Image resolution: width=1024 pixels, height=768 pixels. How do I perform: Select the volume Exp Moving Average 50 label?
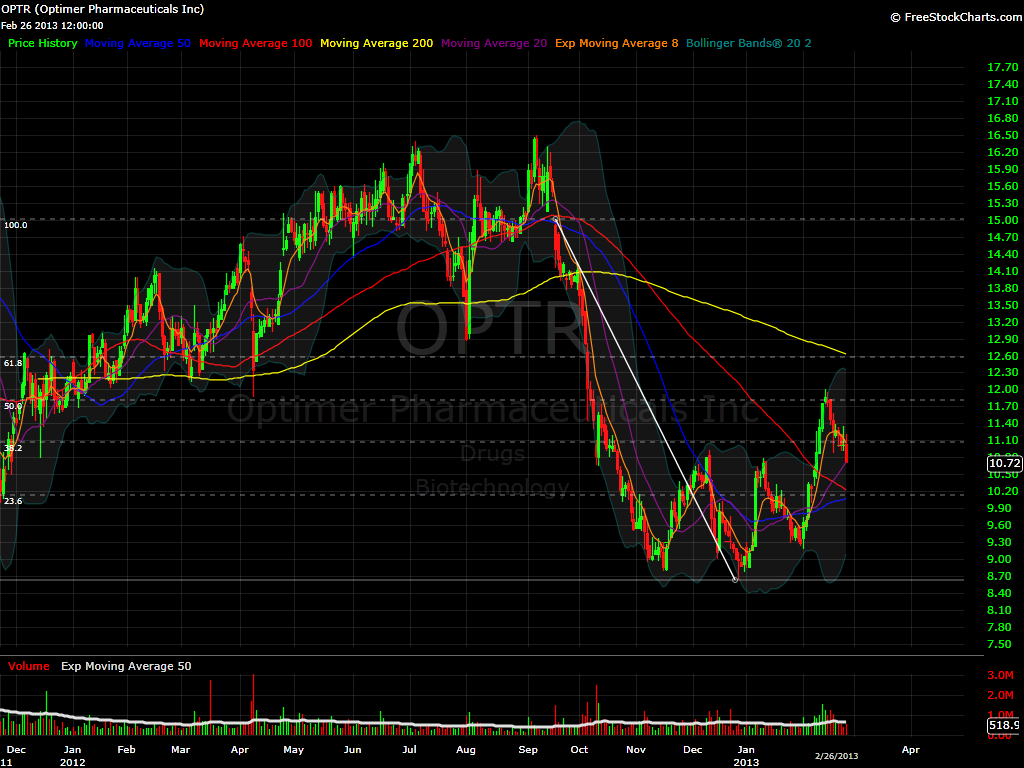[126, 666]
